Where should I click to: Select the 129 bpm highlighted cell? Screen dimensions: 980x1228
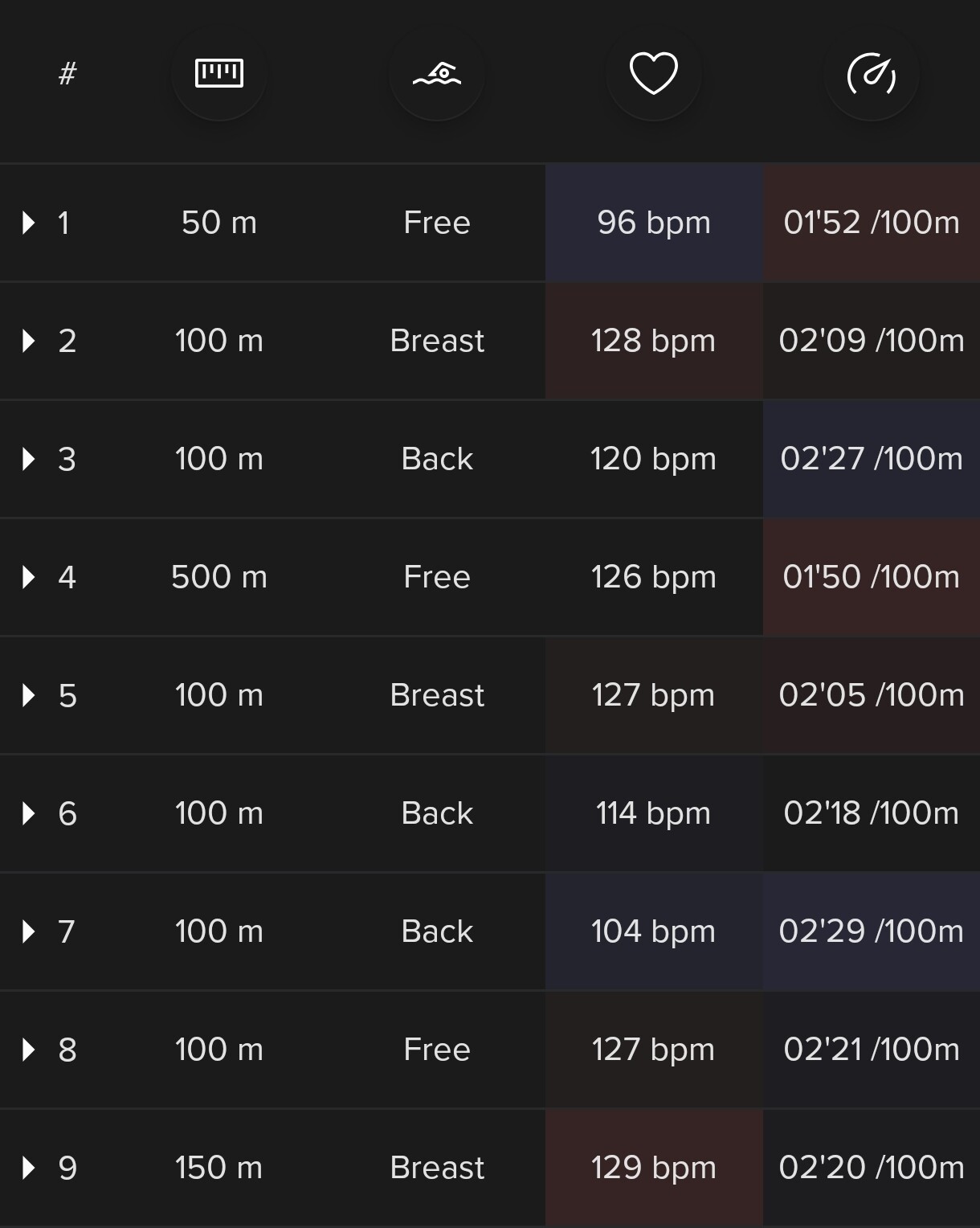click(654, 1168)
